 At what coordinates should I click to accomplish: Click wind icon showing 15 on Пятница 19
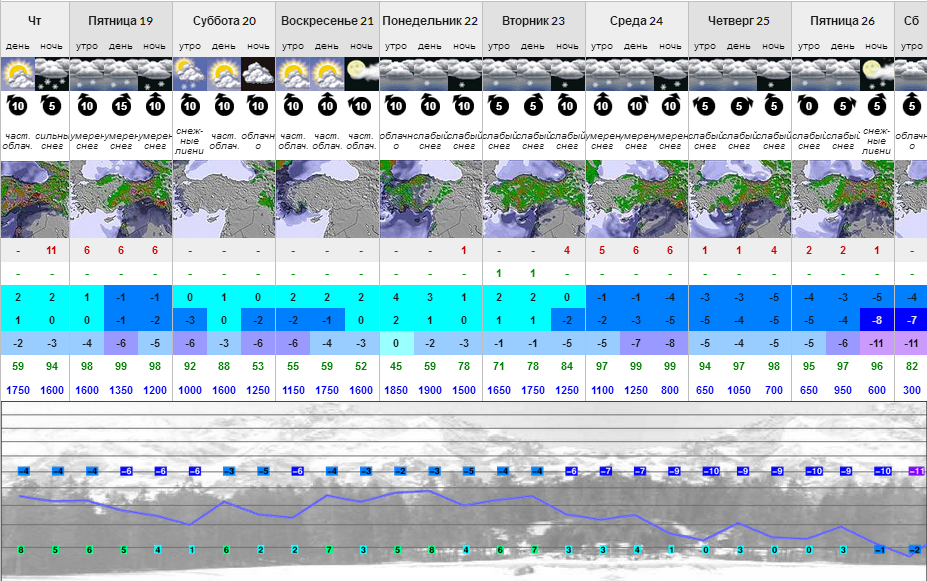tap(121, 105)
